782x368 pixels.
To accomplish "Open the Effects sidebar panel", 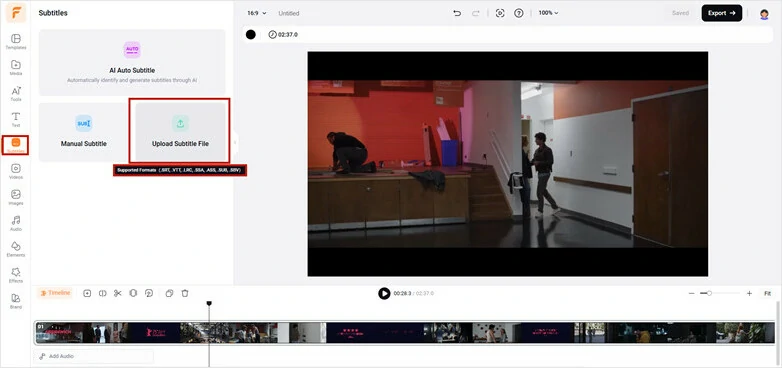I will pos(15,275).
